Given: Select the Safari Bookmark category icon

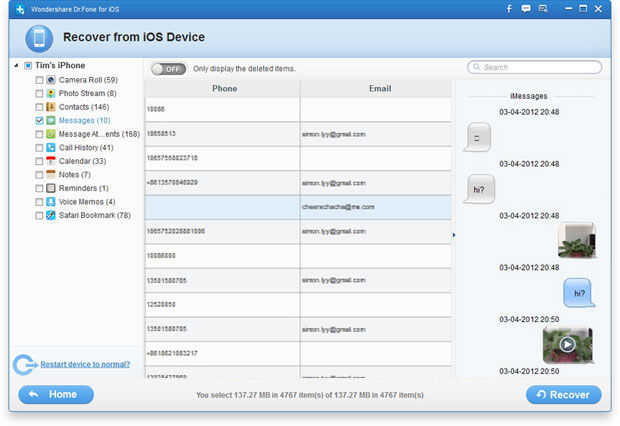Looking at the screenshot, I should click(51, 215).
